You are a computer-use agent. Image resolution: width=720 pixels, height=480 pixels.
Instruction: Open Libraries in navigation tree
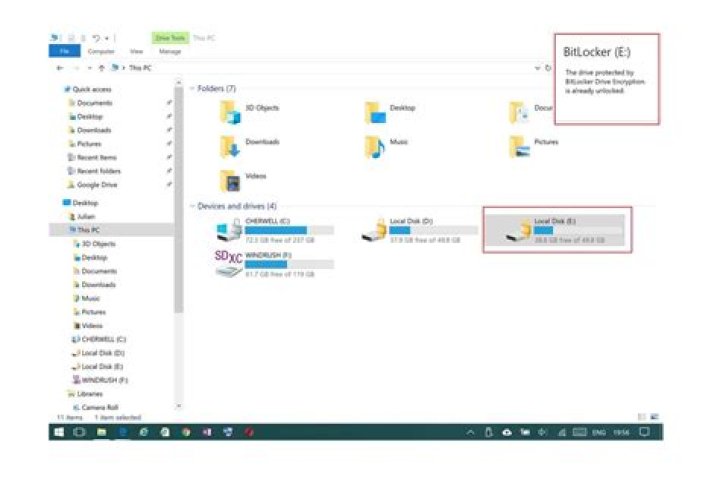tap(90, 394)
